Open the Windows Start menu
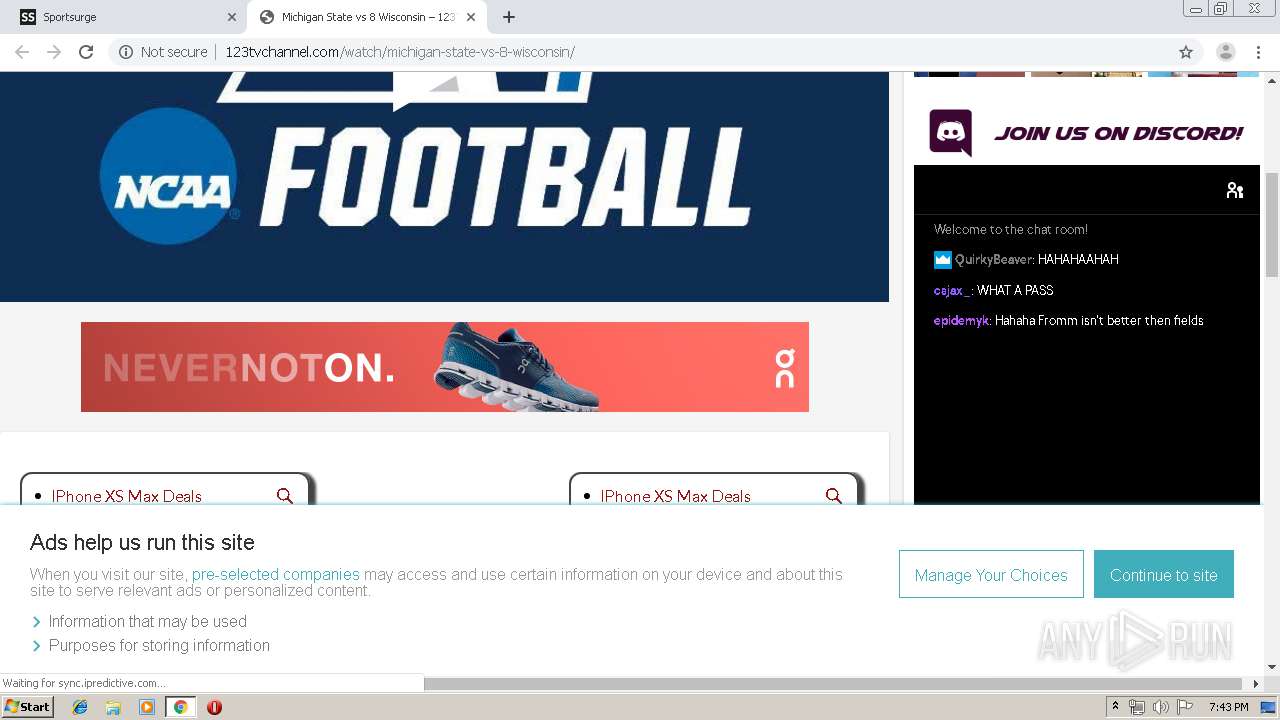 pos(27,707)
